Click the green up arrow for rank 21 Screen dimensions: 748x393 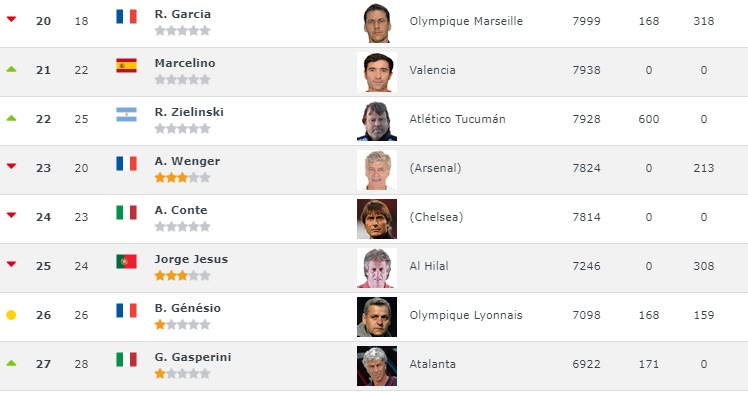point(11,69)
